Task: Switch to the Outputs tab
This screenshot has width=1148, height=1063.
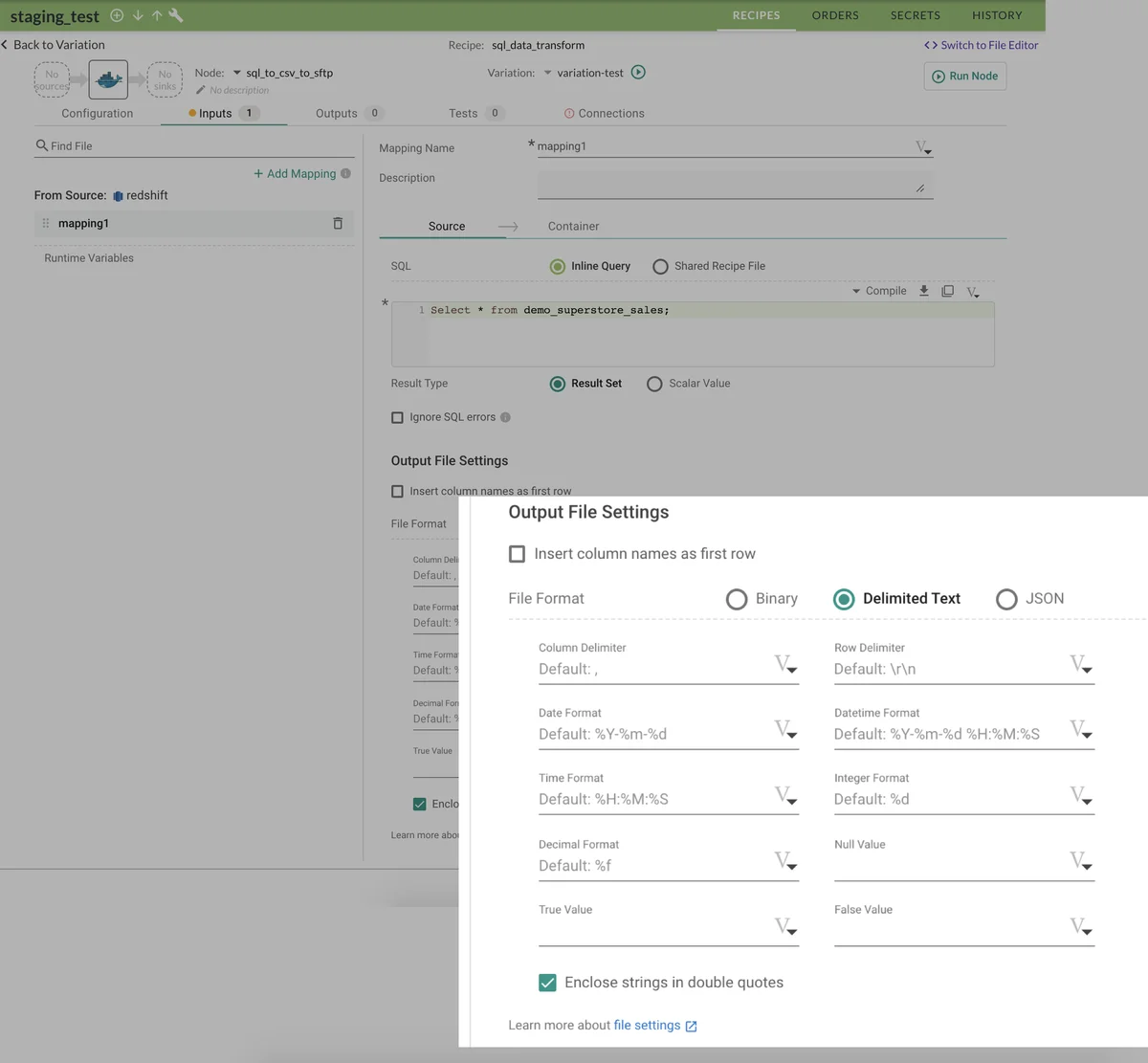Action: coord(338,113)
